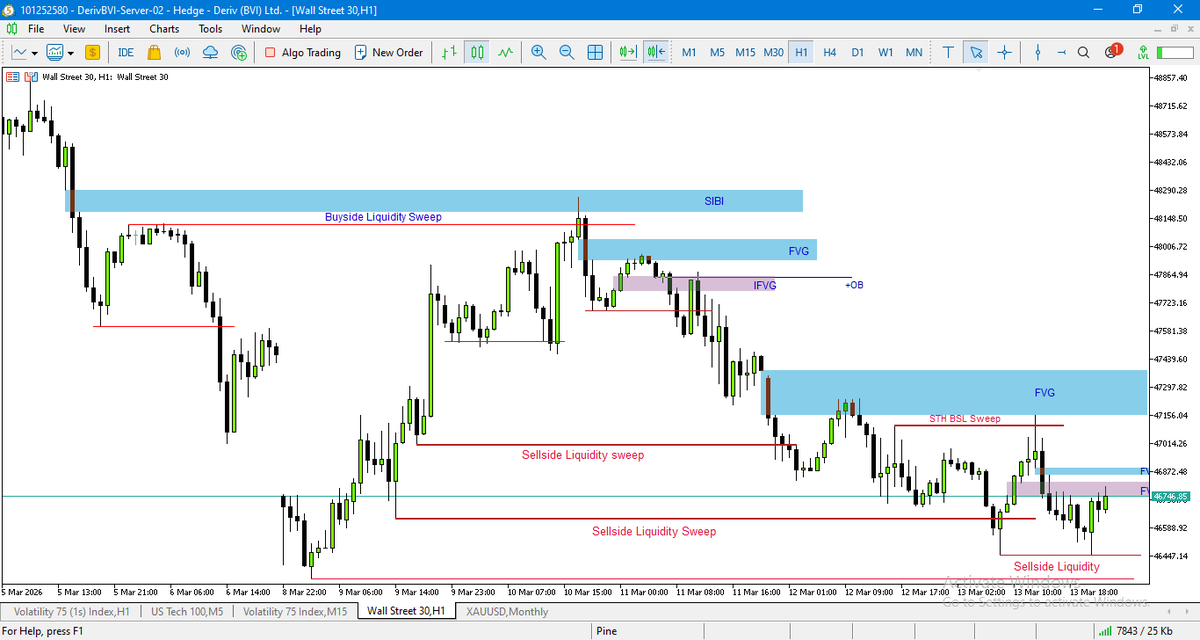Open account notifications with red badge
Image resolution: width=1200 pixels, height=640 pixels.
click(1112, 51)
